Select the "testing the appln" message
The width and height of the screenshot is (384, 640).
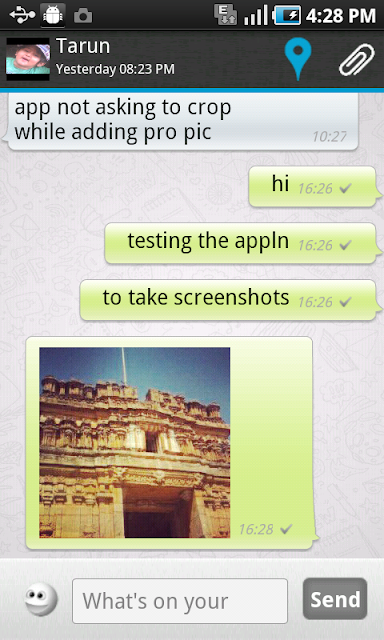tap(240, 243)
